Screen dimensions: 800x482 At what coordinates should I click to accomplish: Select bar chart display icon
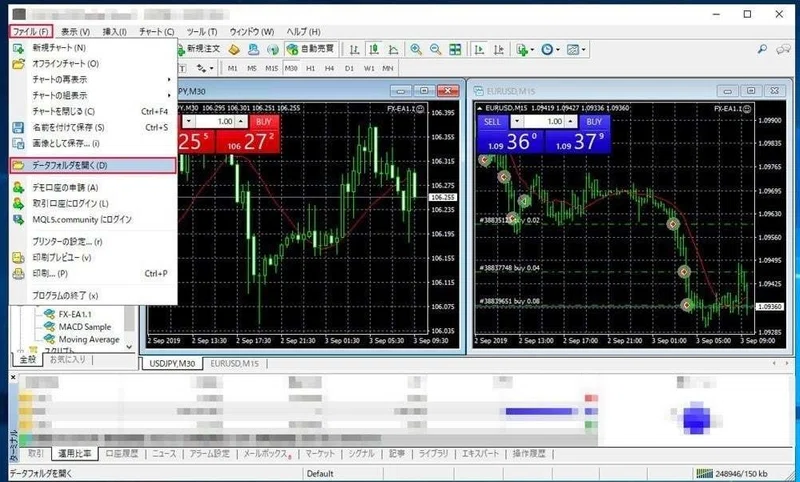click(354, 49)
